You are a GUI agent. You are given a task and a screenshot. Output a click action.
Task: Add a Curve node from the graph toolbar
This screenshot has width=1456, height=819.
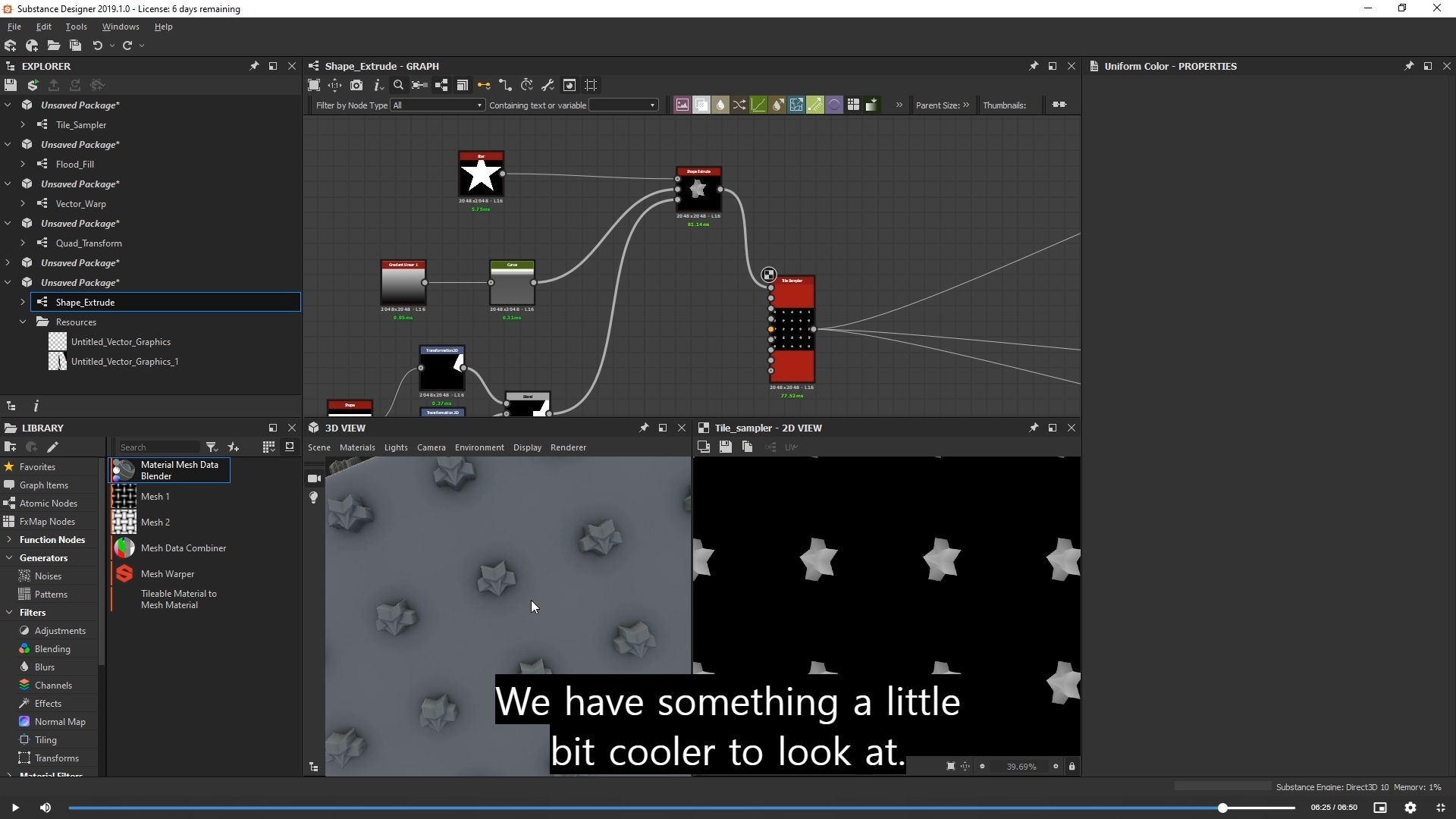[758, 105]
